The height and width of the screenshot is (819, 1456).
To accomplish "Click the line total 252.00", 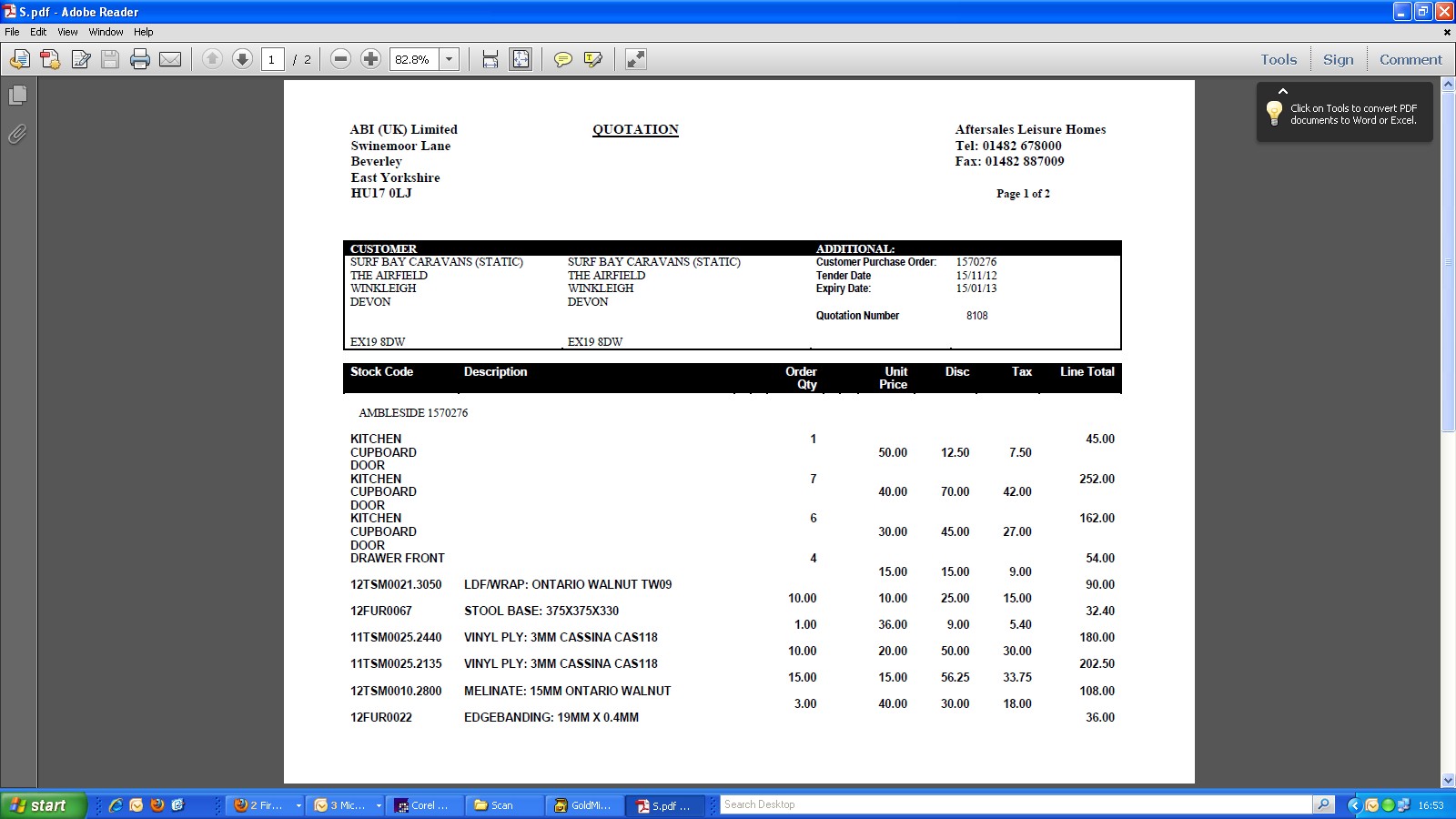I will (1097, 479).
